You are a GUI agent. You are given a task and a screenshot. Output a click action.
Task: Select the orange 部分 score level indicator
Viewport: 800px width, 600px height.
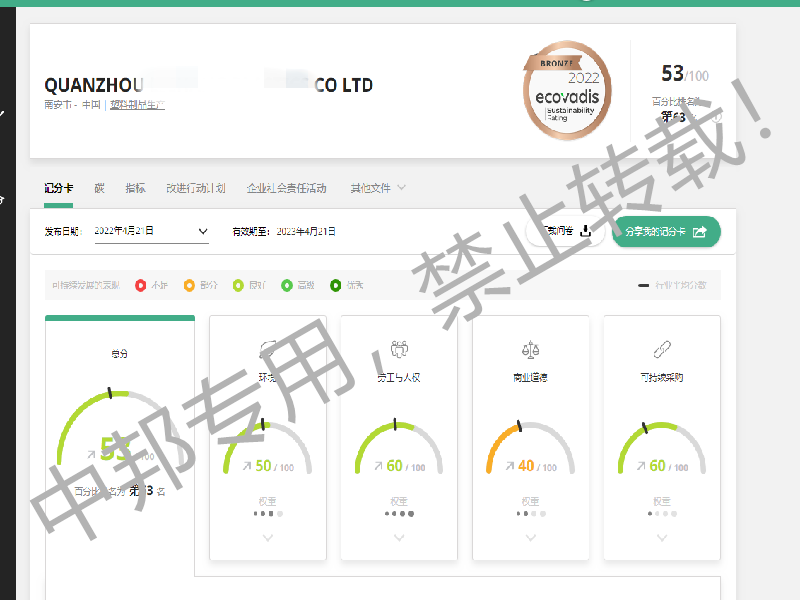(189, 286)
